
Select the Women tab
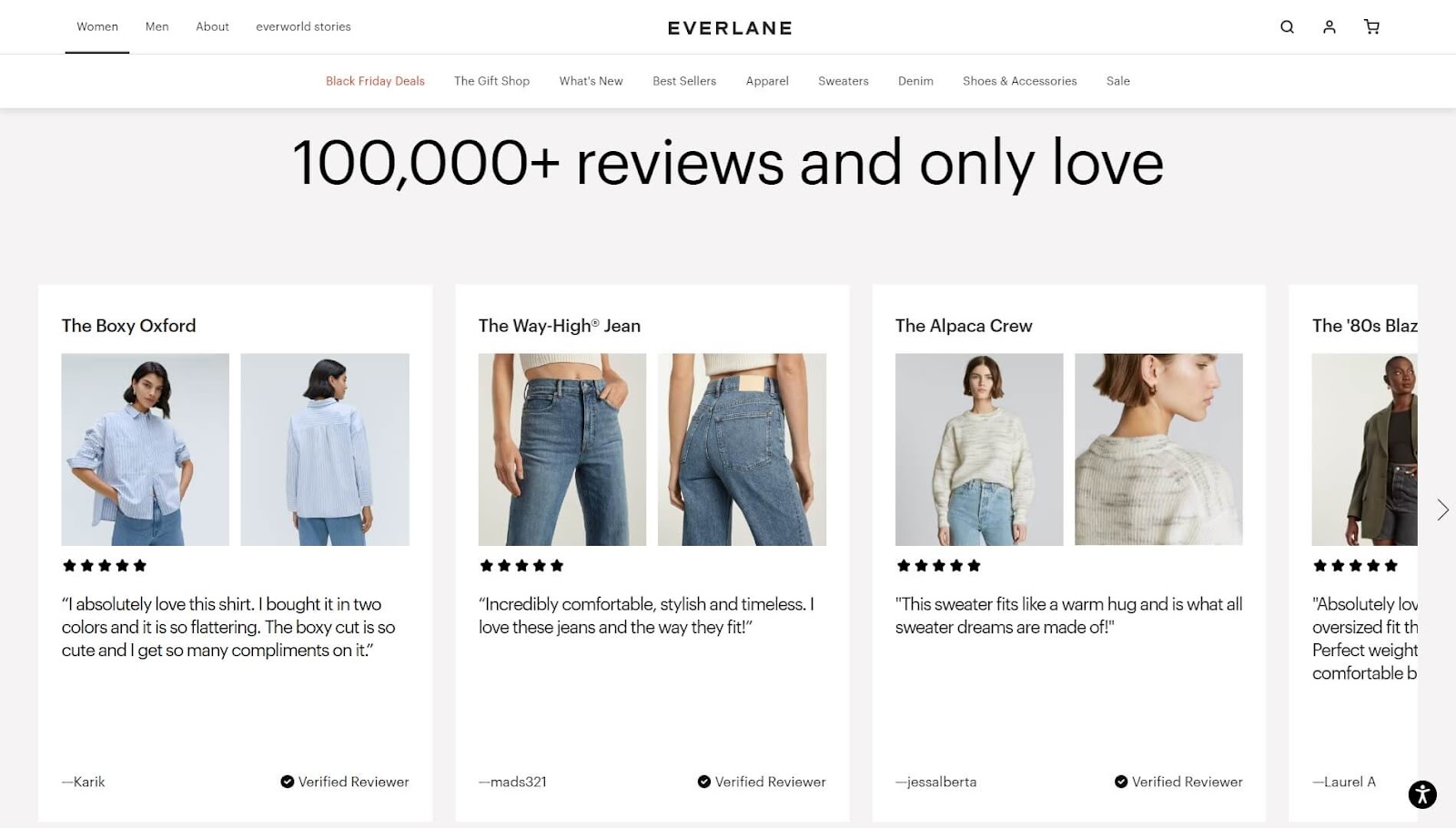(97, 26)
